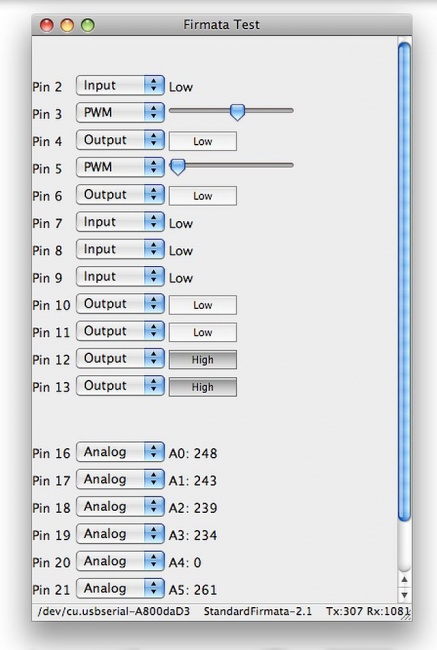Open the Pin 7 Input mode dropdown
Screen dimensions: 437x650
coord(120,222)
